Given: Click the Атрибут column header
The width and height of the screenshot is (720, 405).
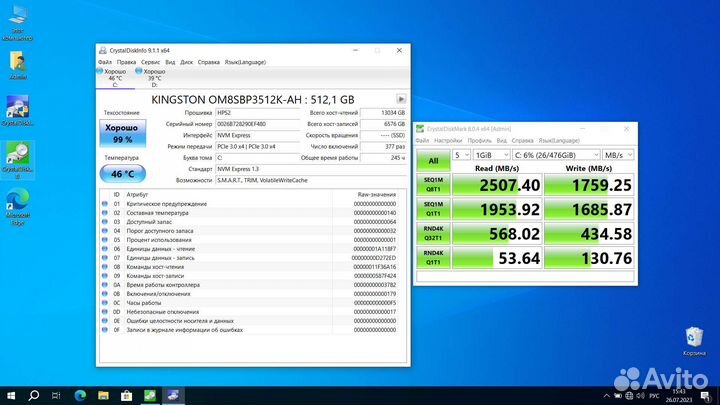Looking at the screenshot, I should (x=137, y=195).
